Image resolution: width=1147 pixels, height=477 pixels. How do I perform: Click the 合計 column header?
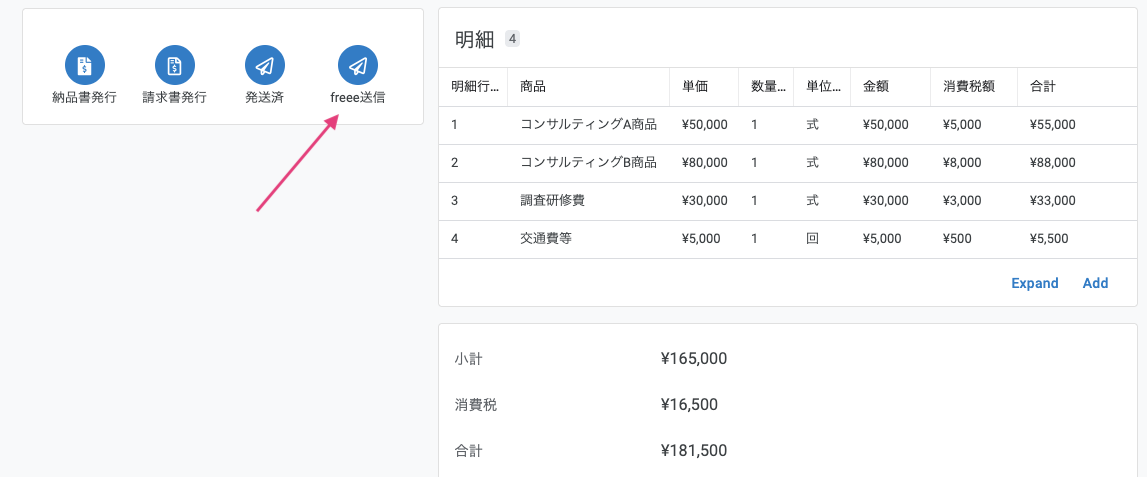(1042, 87)
